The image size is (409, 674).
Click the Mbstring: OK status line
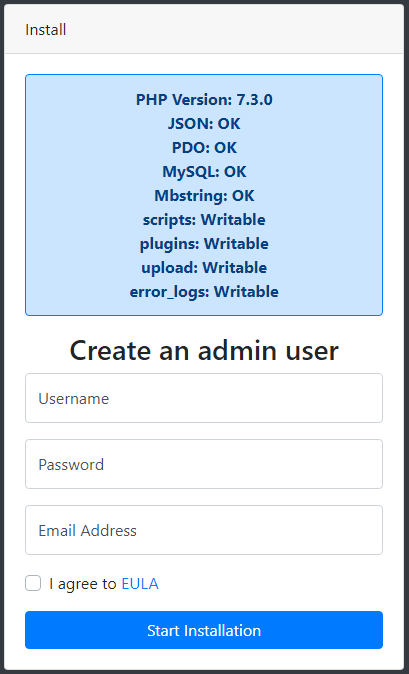[x=204, y=196]
